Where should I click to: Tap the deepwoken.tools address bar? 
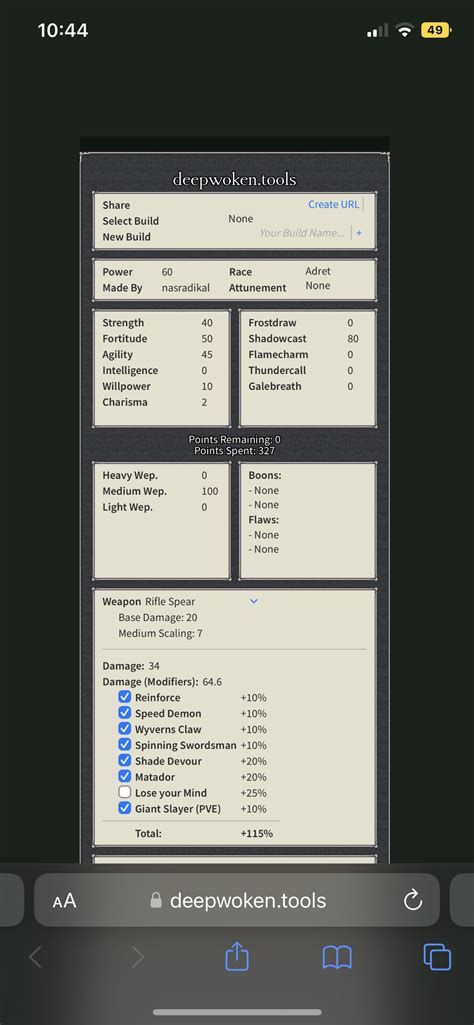237,901
